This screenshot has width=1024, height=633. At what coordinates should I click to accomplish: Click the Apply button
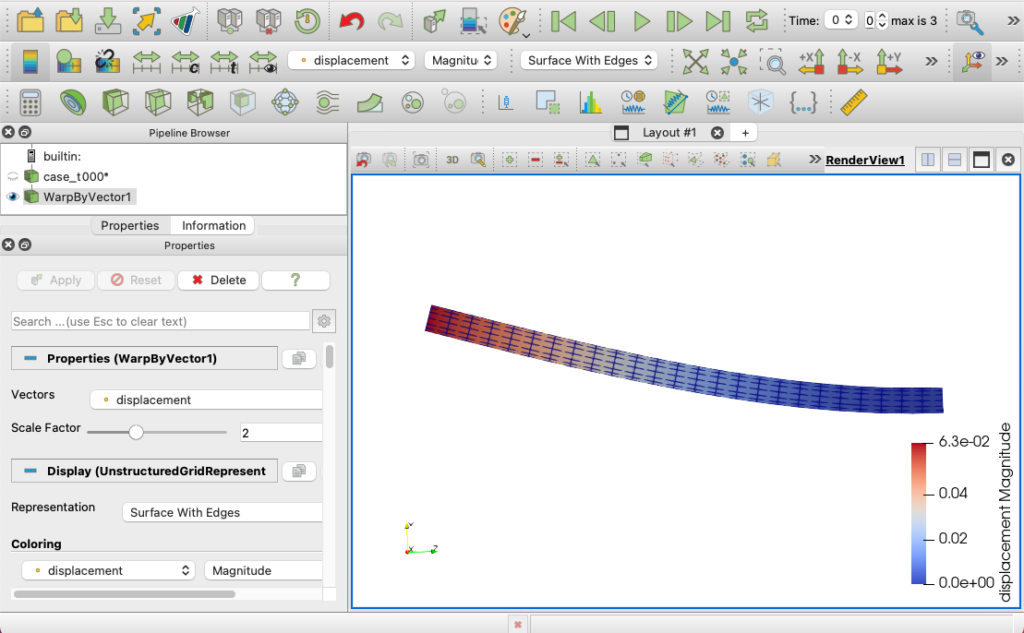[x=56, y=280]
